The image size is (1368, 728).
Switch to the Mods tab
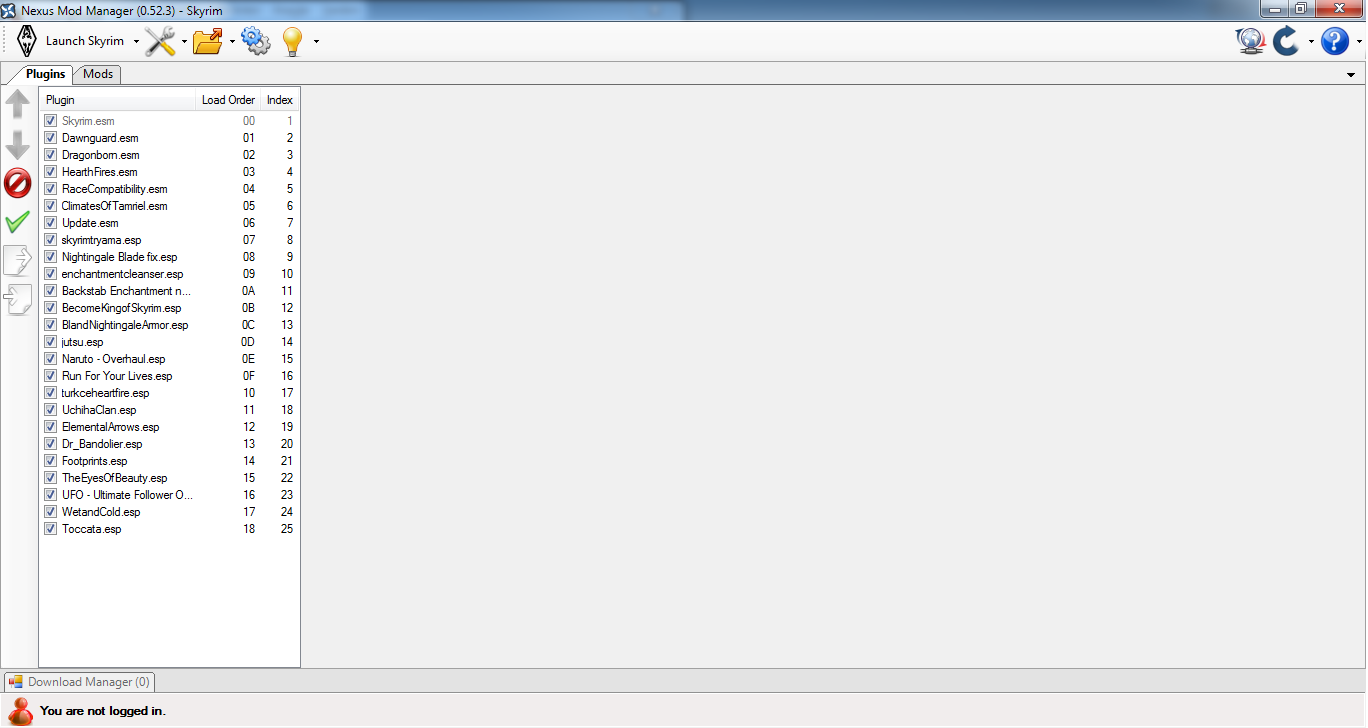tap(98, 74)
